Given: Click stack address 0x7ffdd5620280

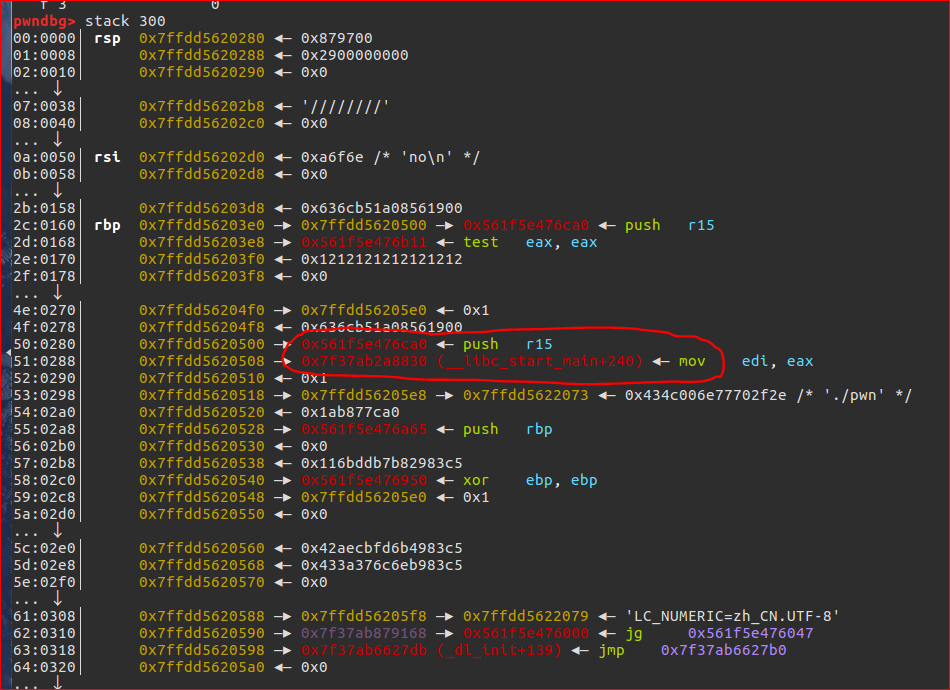Looking at the screenshot, I should pos(202,38).
